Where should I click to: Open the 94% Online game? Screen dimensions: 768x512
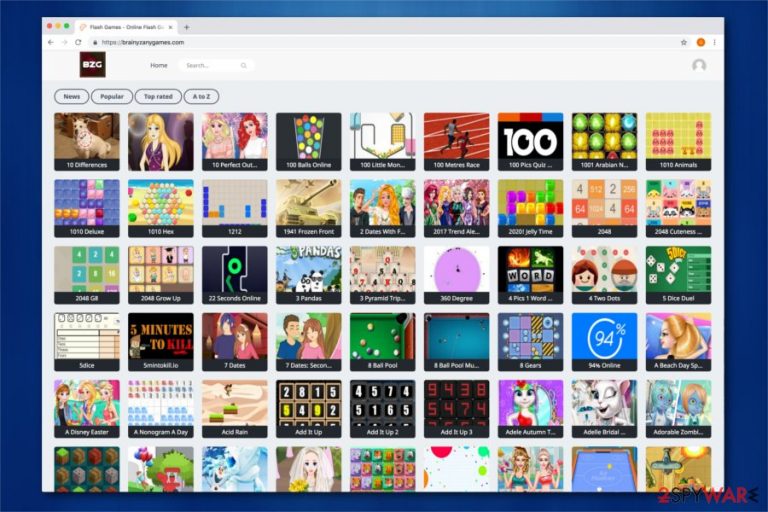(604, 342)
